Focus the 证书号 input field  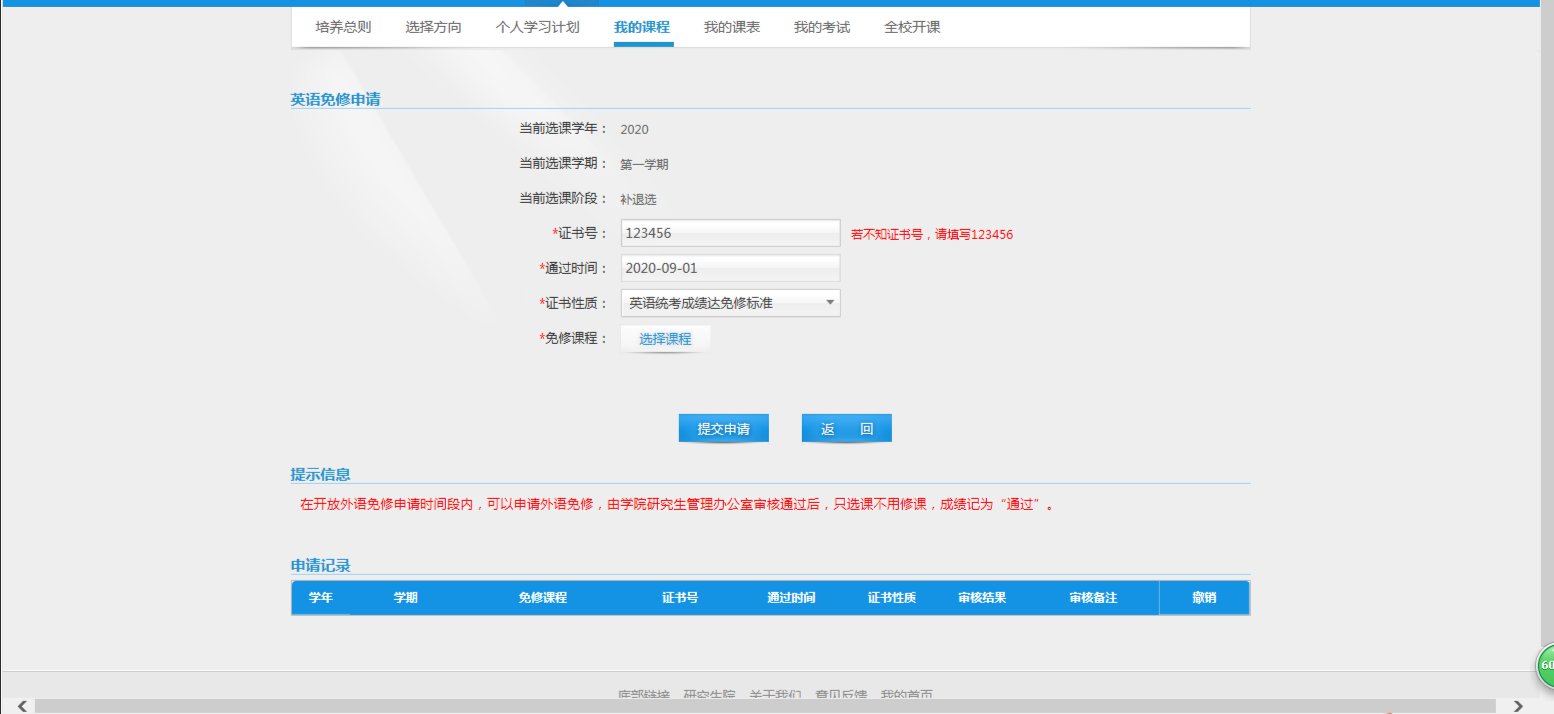pos(730,233)
